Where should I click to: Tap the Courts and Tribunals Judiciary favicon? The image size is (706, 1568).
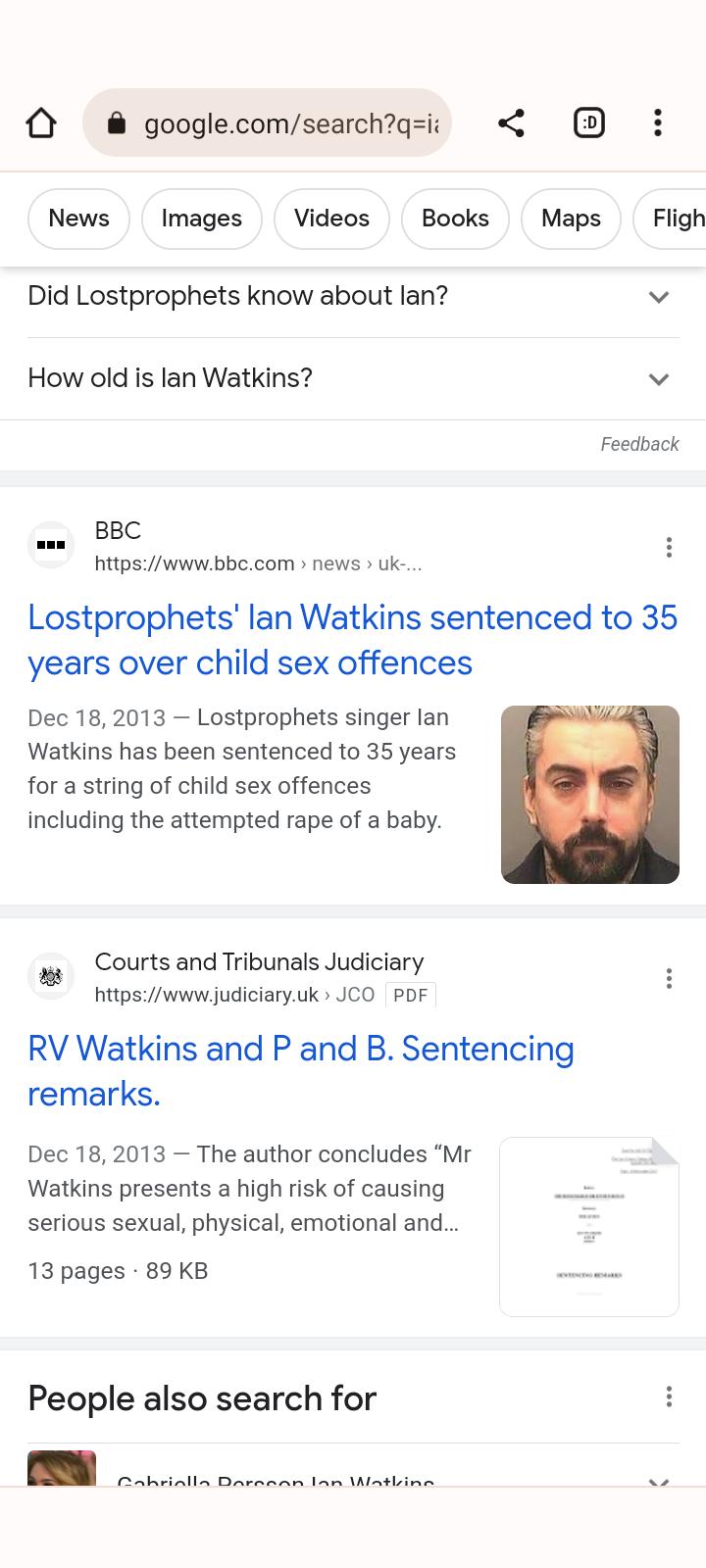[51, 976]
